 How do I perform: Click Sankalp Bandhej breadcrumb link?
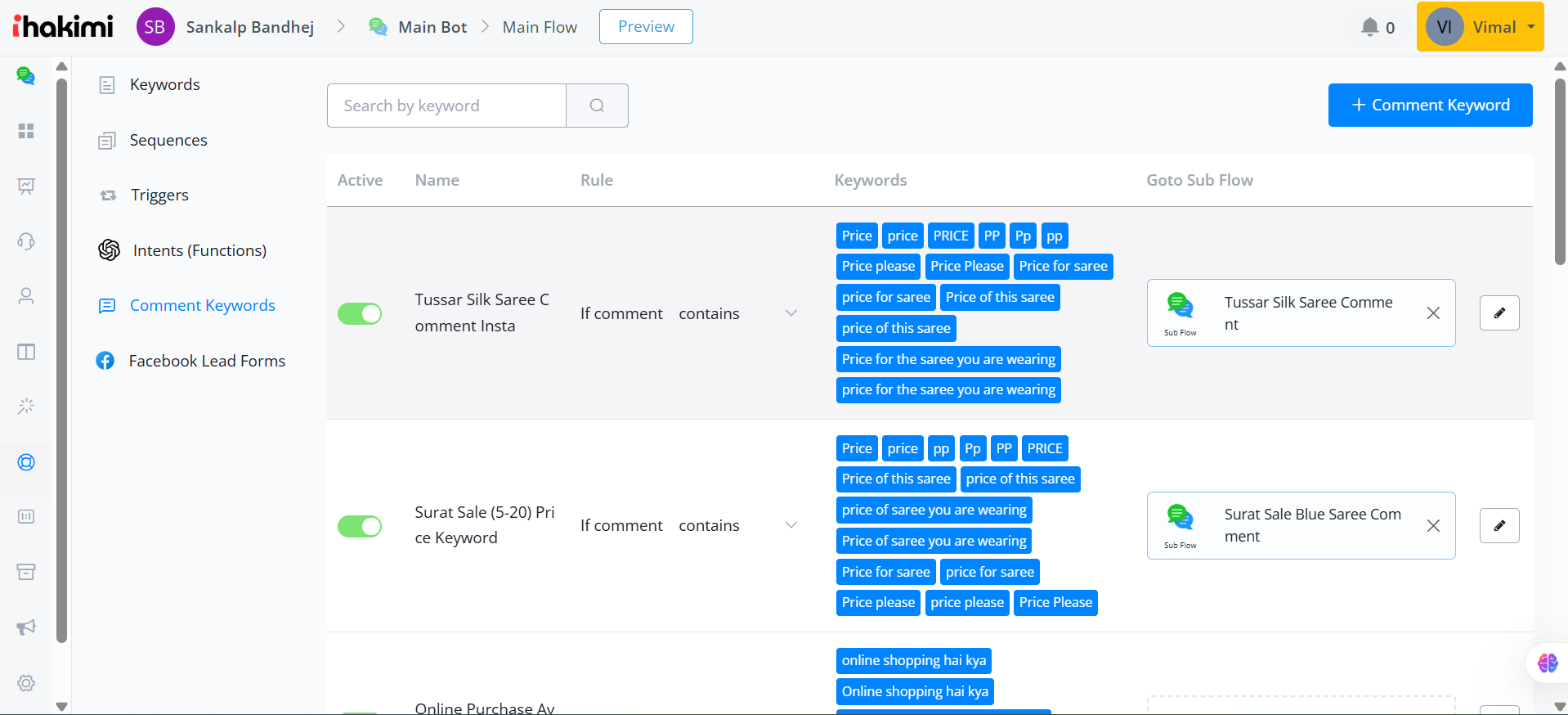250,27
